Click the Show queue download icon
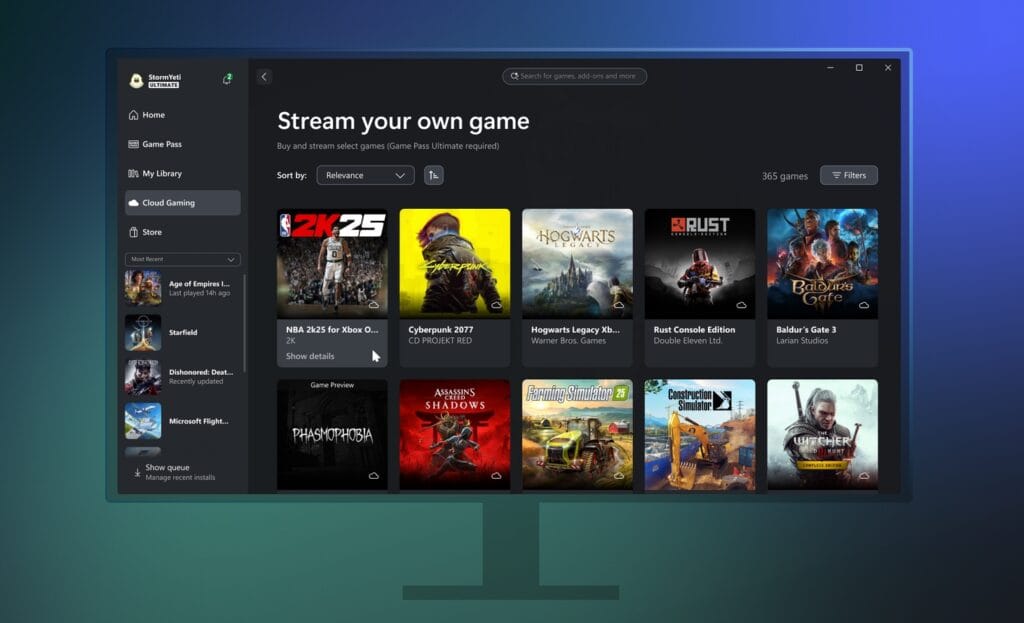The height and width of the screenshot is (623, 1024). pyautogui.click(x=137, y=472)
